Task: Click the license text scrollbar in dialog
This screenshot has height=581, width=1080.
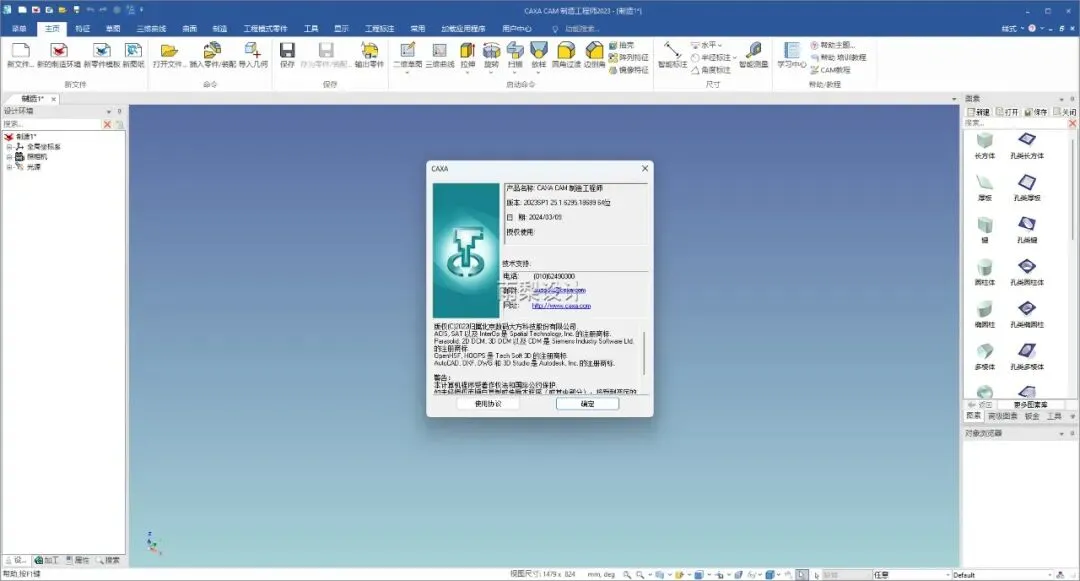Action: coord(645,352)
